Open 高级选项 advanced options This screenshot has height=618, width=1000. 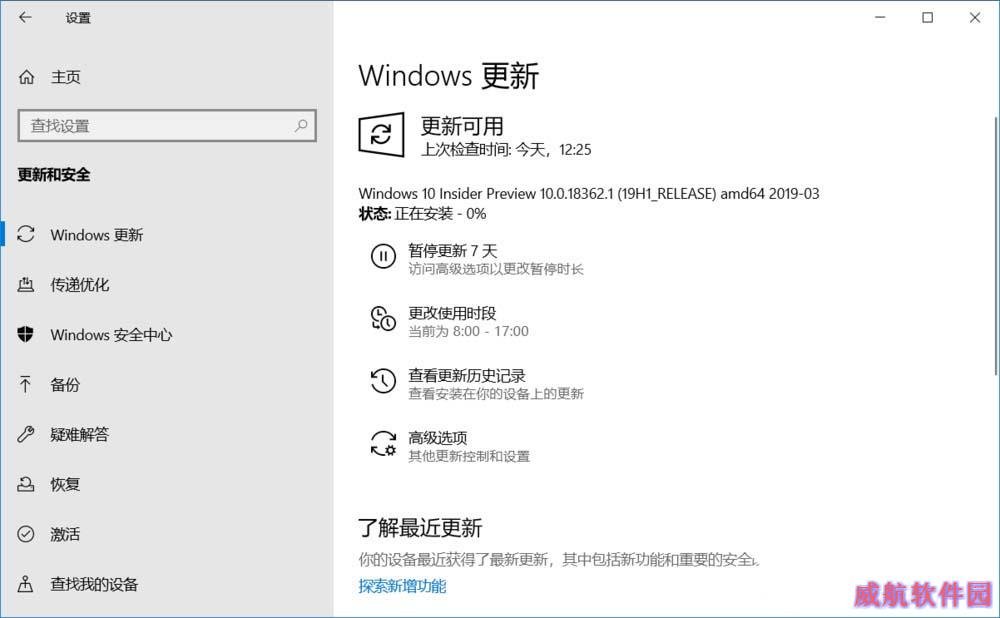coord(438,438)
